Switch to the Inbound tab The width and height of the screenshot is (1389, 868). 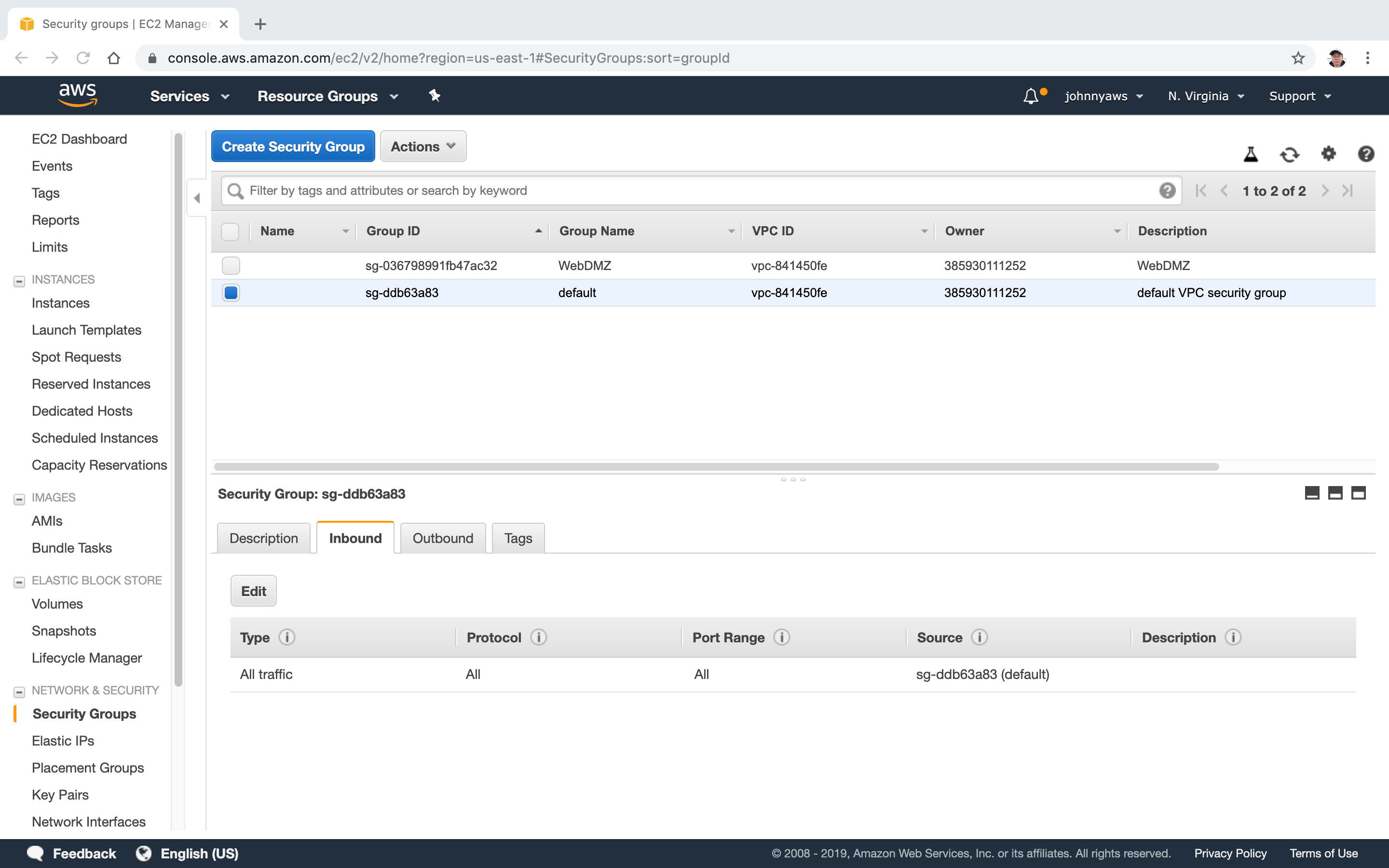click(x=355, y=538)
